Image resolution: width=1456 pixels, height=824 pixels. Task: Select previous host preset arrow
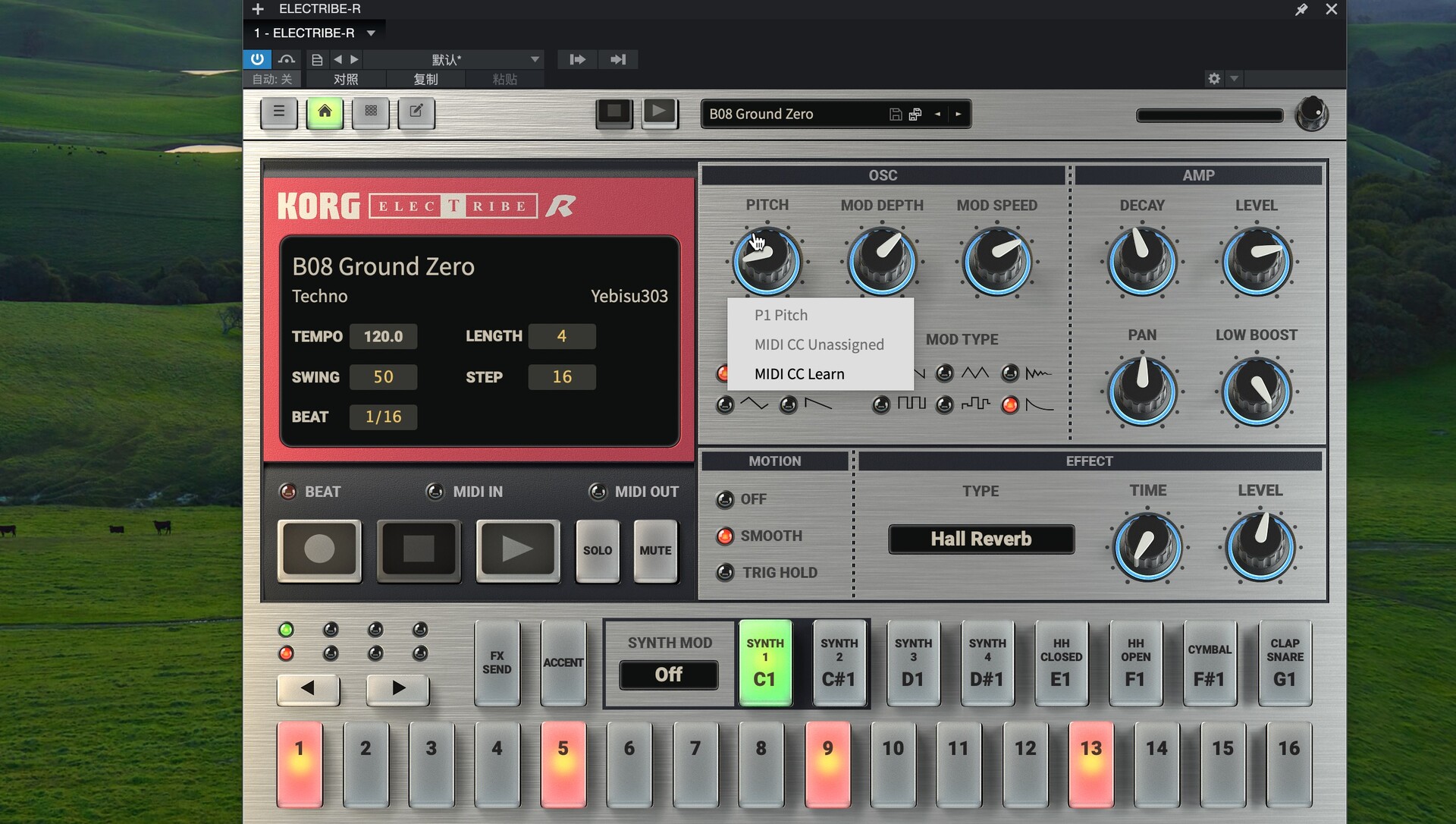pos(337,59)
